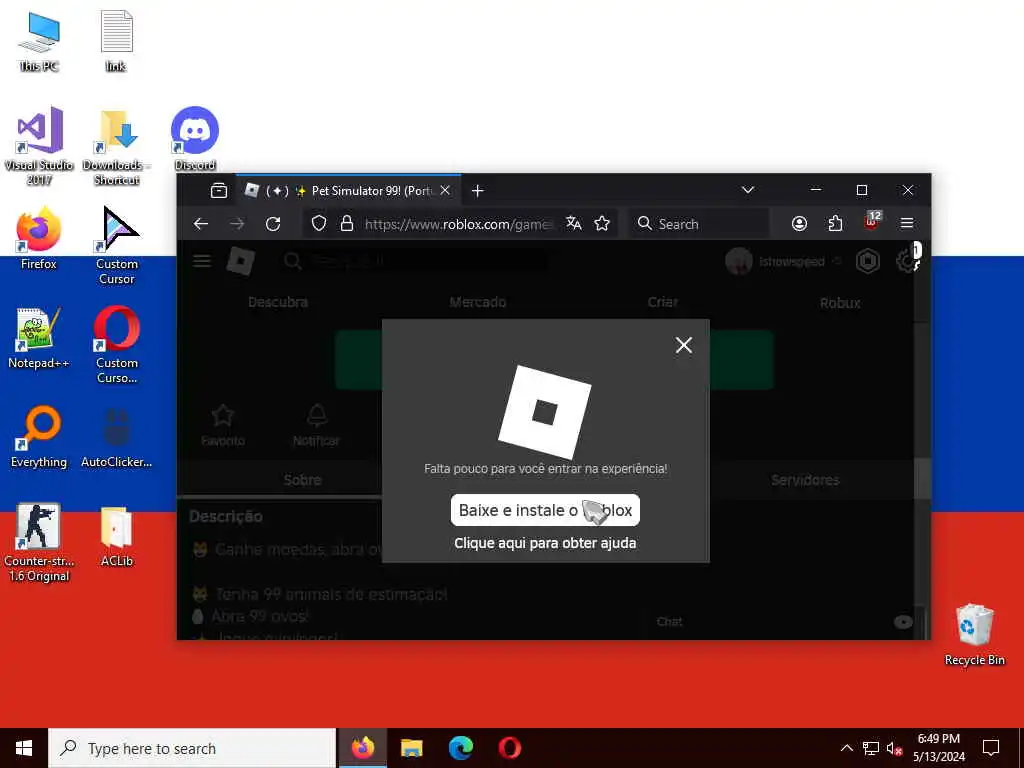
Task: Click the roblox.com URL address field
Action: point(458,224)
